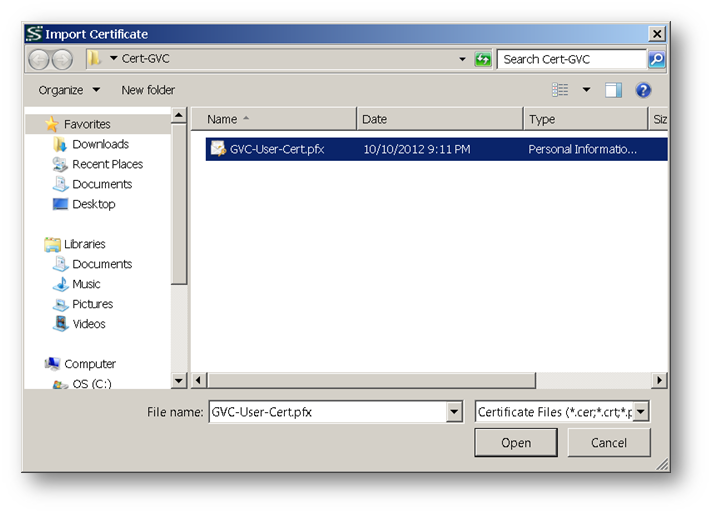Click the Search Cert-GVC field
Screen dimensions: 713x515
pos(572,59)
